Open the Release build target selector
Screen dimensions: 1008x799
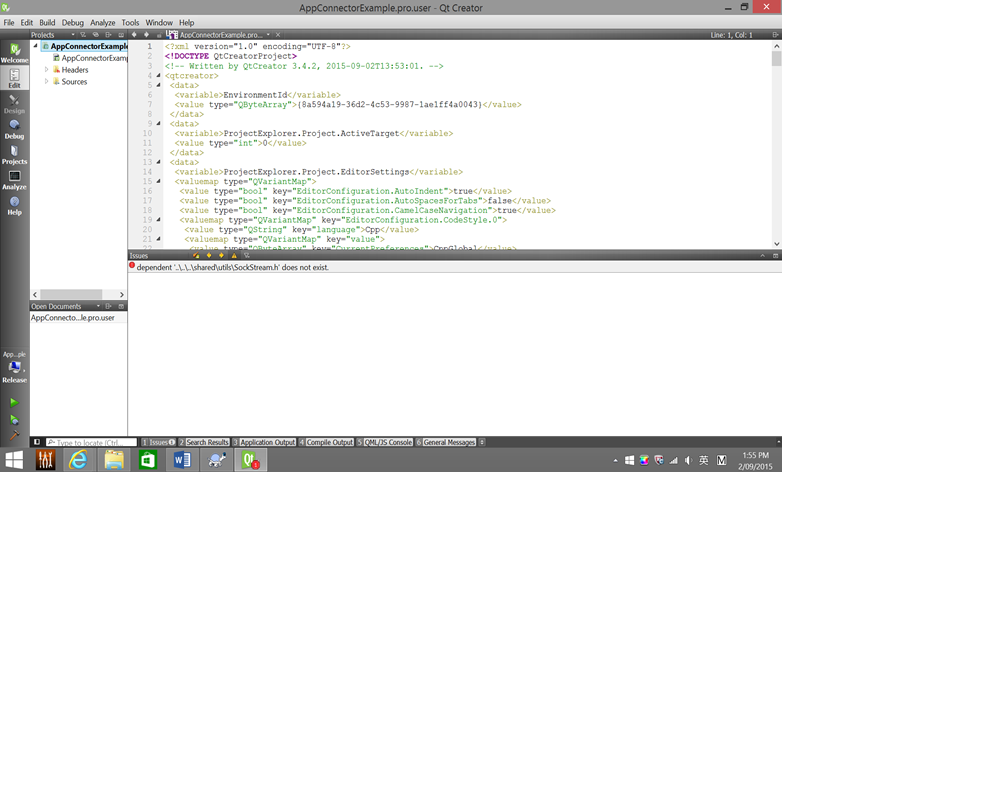[x=14, y=369]
